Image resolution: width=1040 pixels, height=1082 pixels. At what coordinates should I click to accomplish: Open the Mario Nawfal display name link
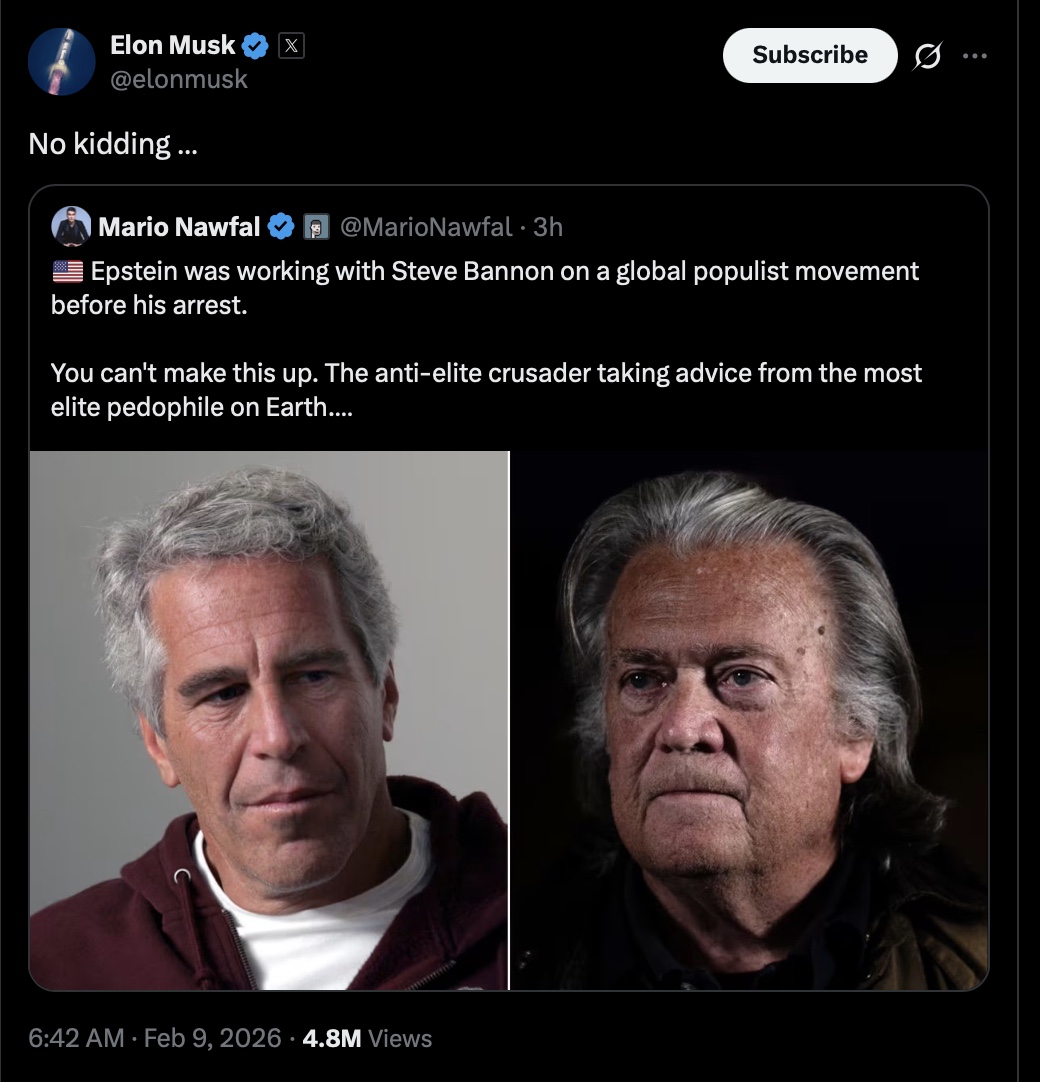click(178, 227)
